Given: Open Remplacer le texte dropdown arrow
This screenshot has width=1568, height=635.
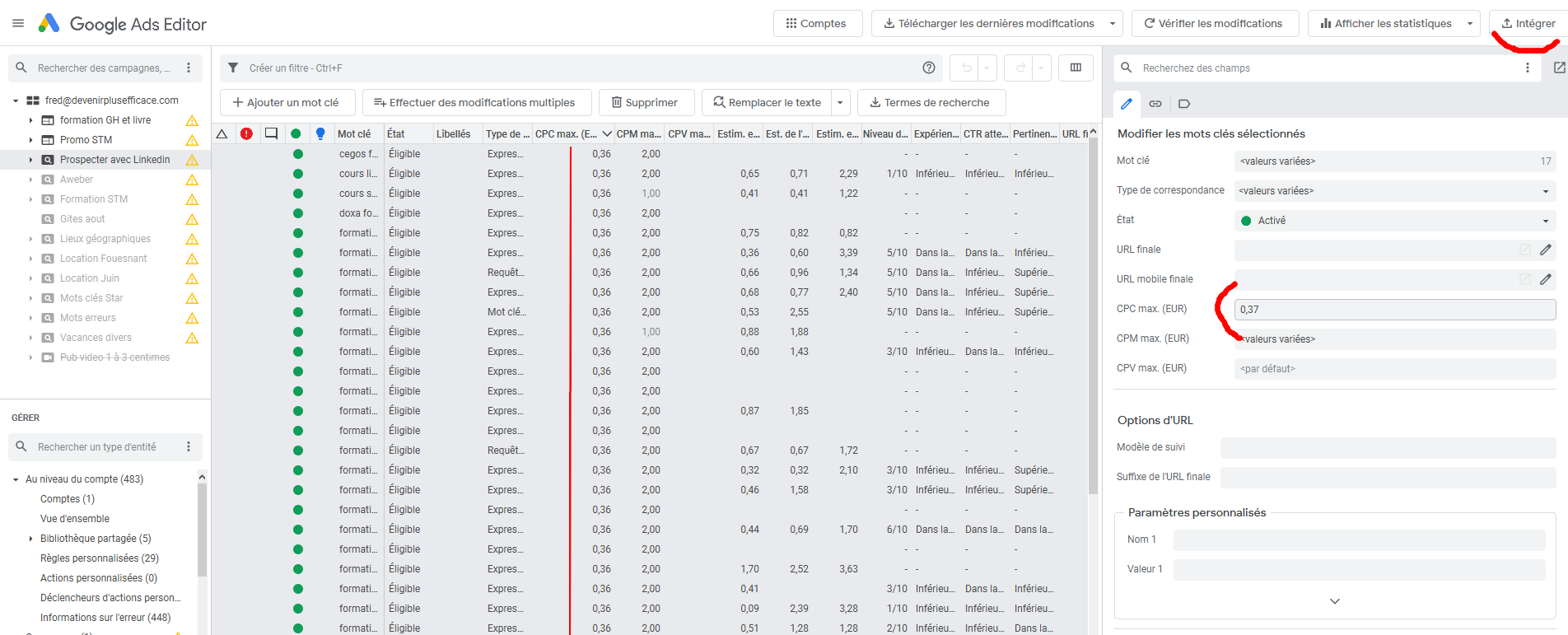Looking at the screenshot, I should coord(840,102).
